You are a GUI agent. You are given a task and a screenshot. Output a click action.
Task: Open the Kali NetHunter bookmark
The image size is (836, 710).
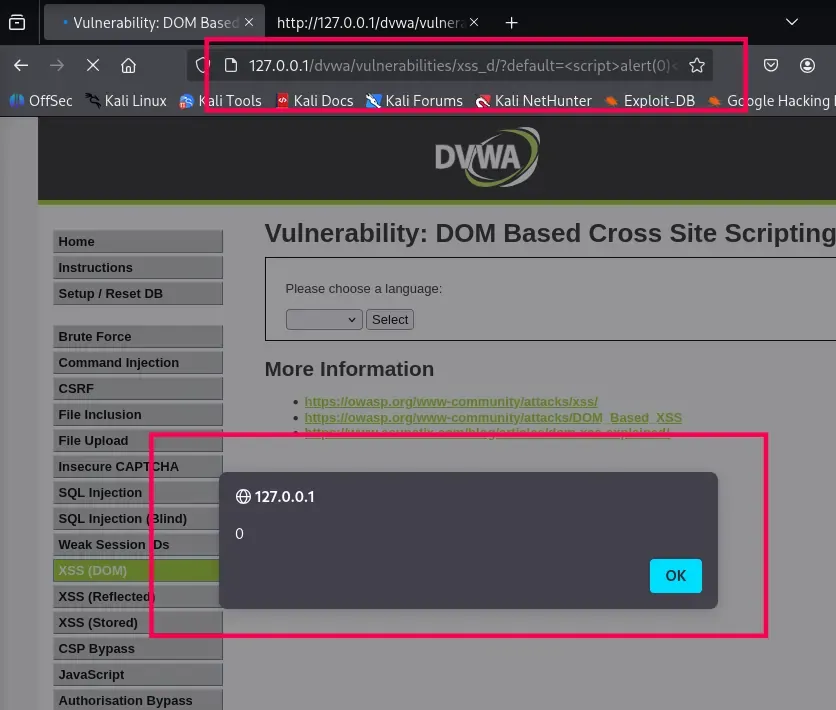pyautogui.click(x=534, y=101)
